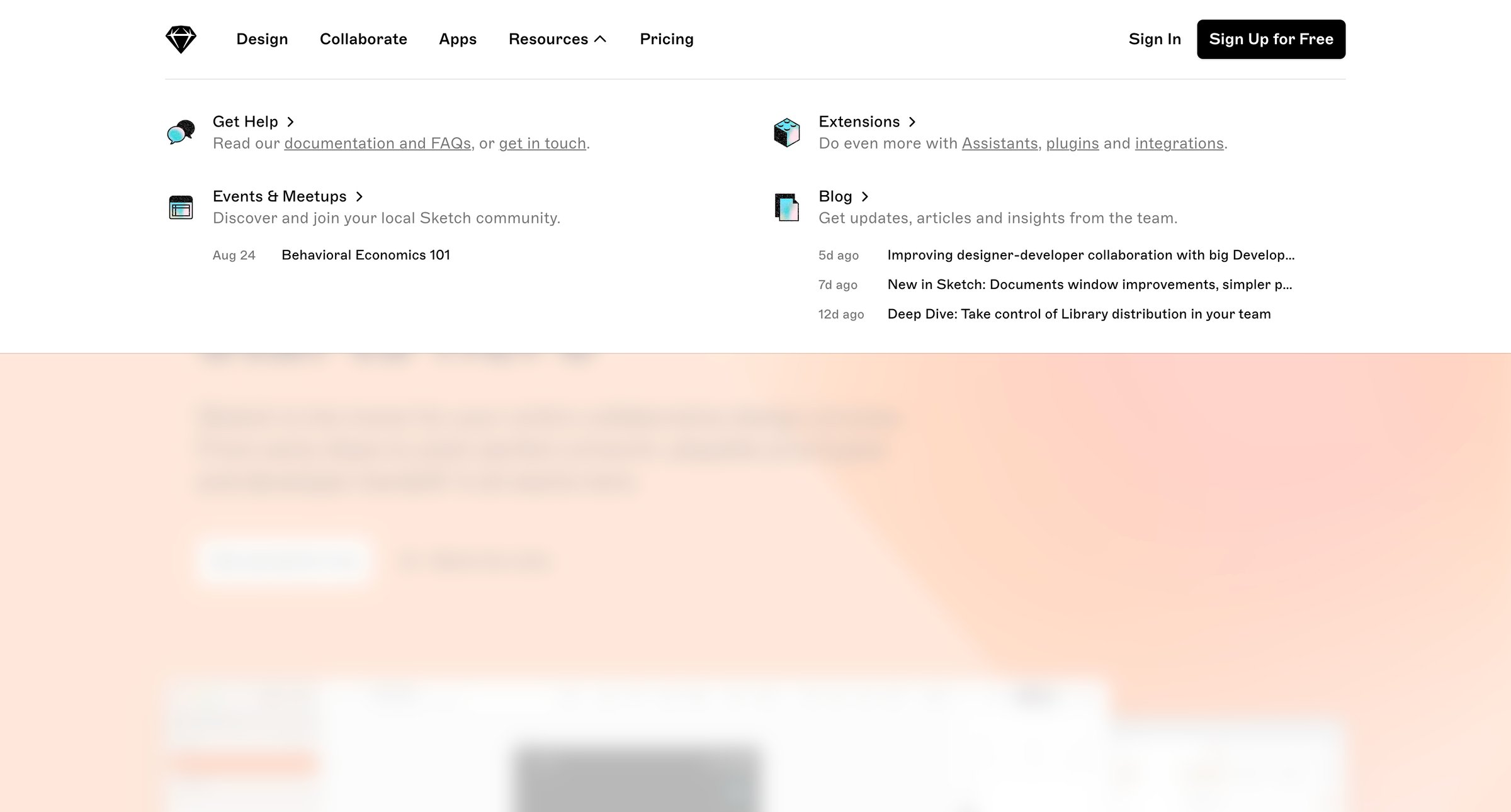The image size is (1511, 812).
Task: Click the Aug 24 event date
Action: [x=234, y=255]
